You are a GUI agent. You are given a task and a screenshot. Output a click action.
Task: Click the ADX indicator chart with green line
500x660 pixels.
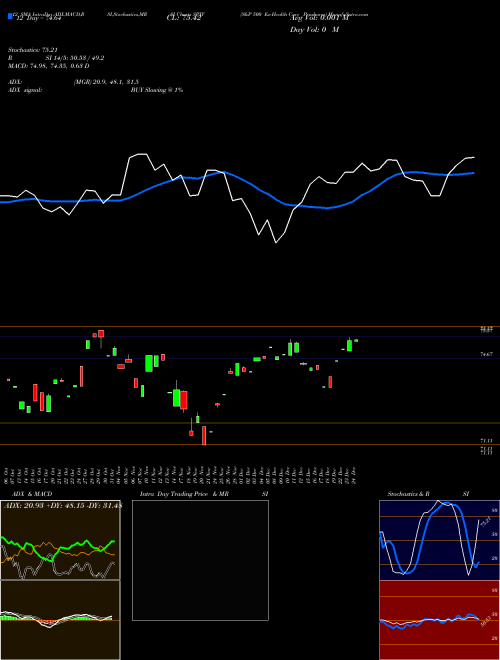pyautogui.click(x=60, y=540)
